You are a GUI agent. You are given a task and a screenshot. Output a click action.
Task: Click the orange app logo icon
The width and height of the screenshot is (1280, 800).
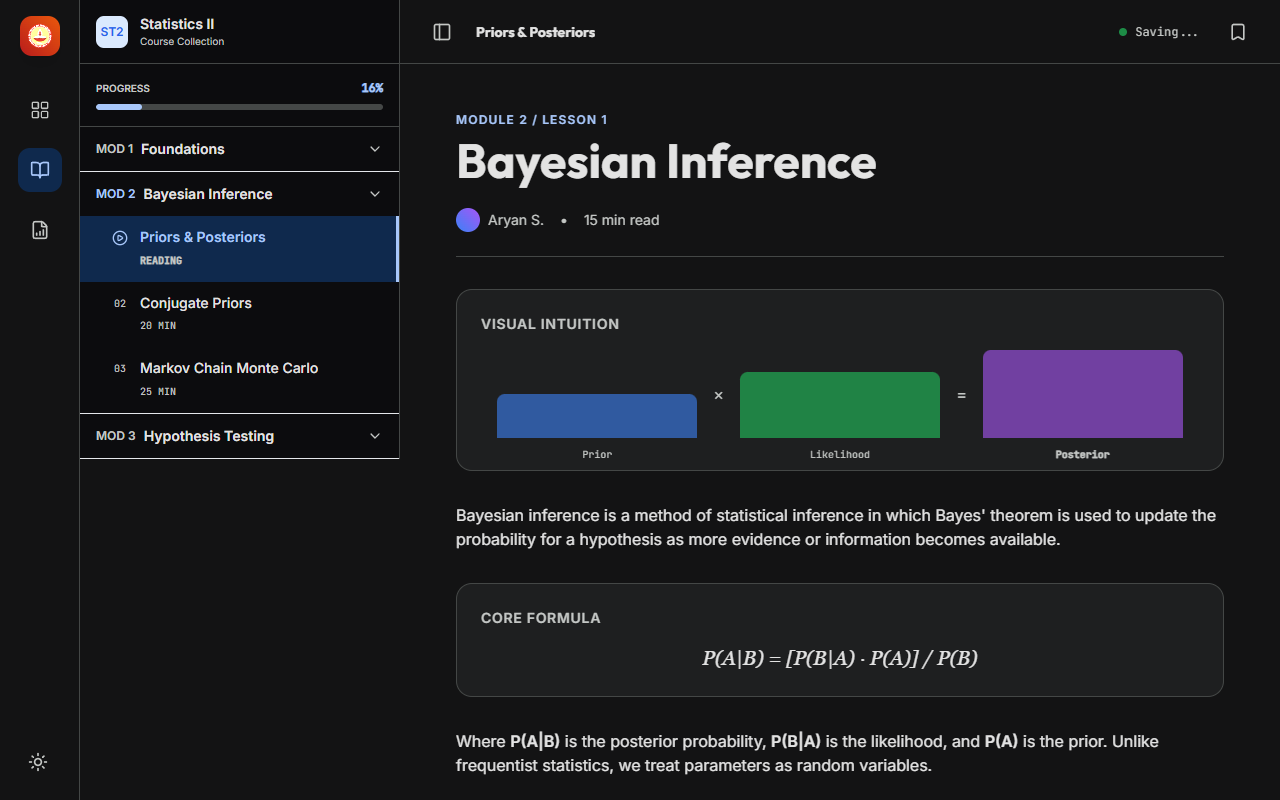tap(40, 36)
